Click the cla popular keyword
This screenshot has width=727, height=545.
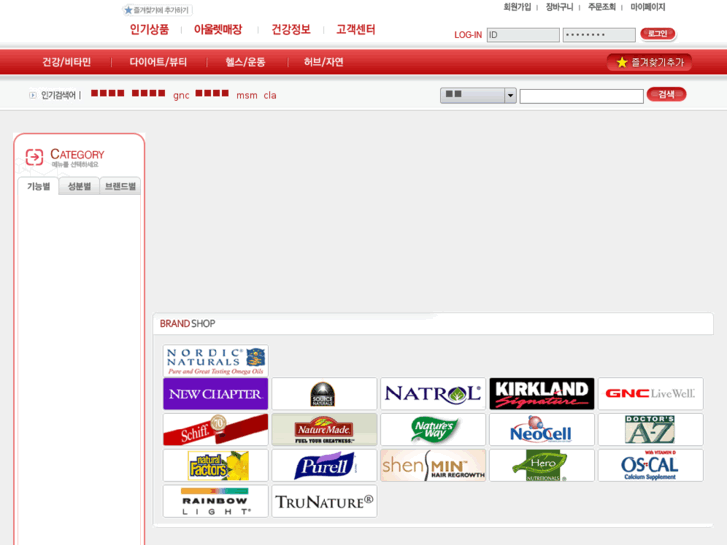pyautogui.click(x=270, y=96)
